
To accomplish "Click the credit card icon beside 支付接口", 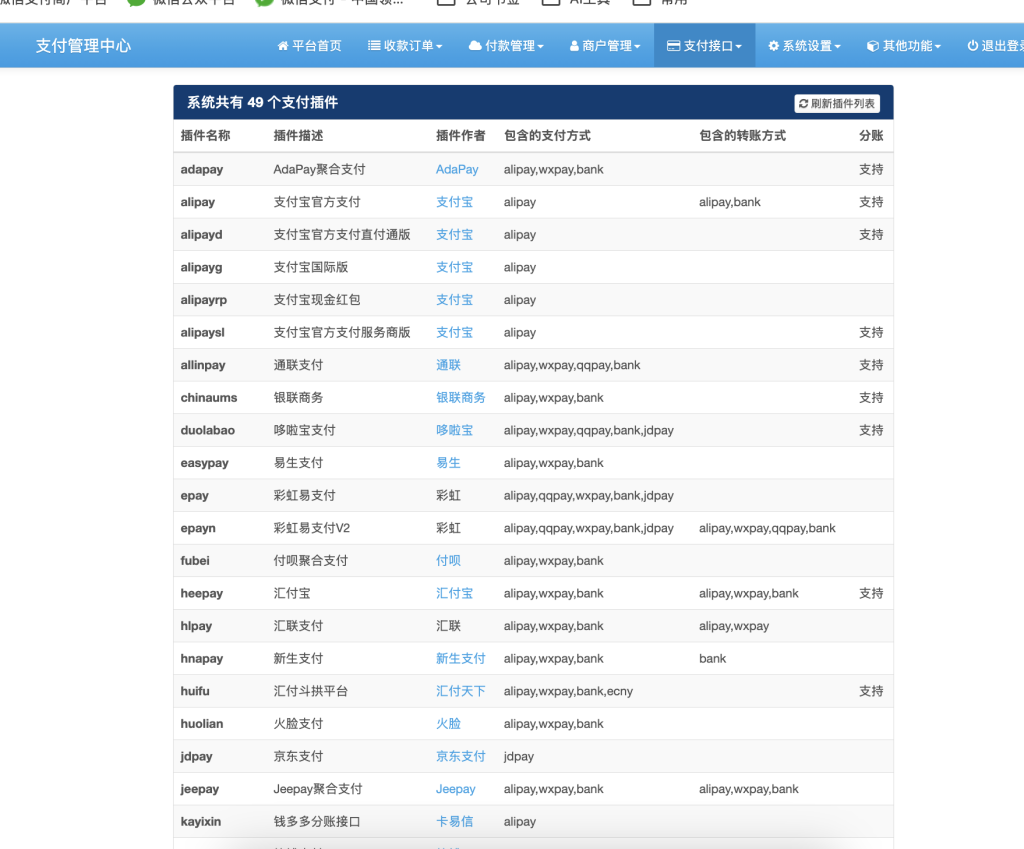I will tap(673, 46).
